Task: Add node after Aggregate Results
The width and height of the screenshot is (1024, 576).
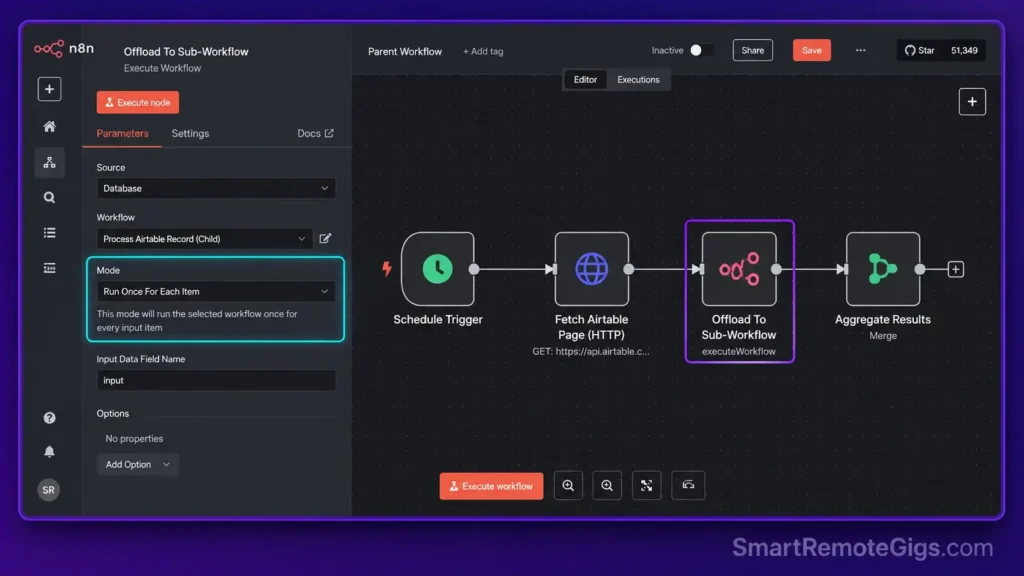Action: coord(955,269)
